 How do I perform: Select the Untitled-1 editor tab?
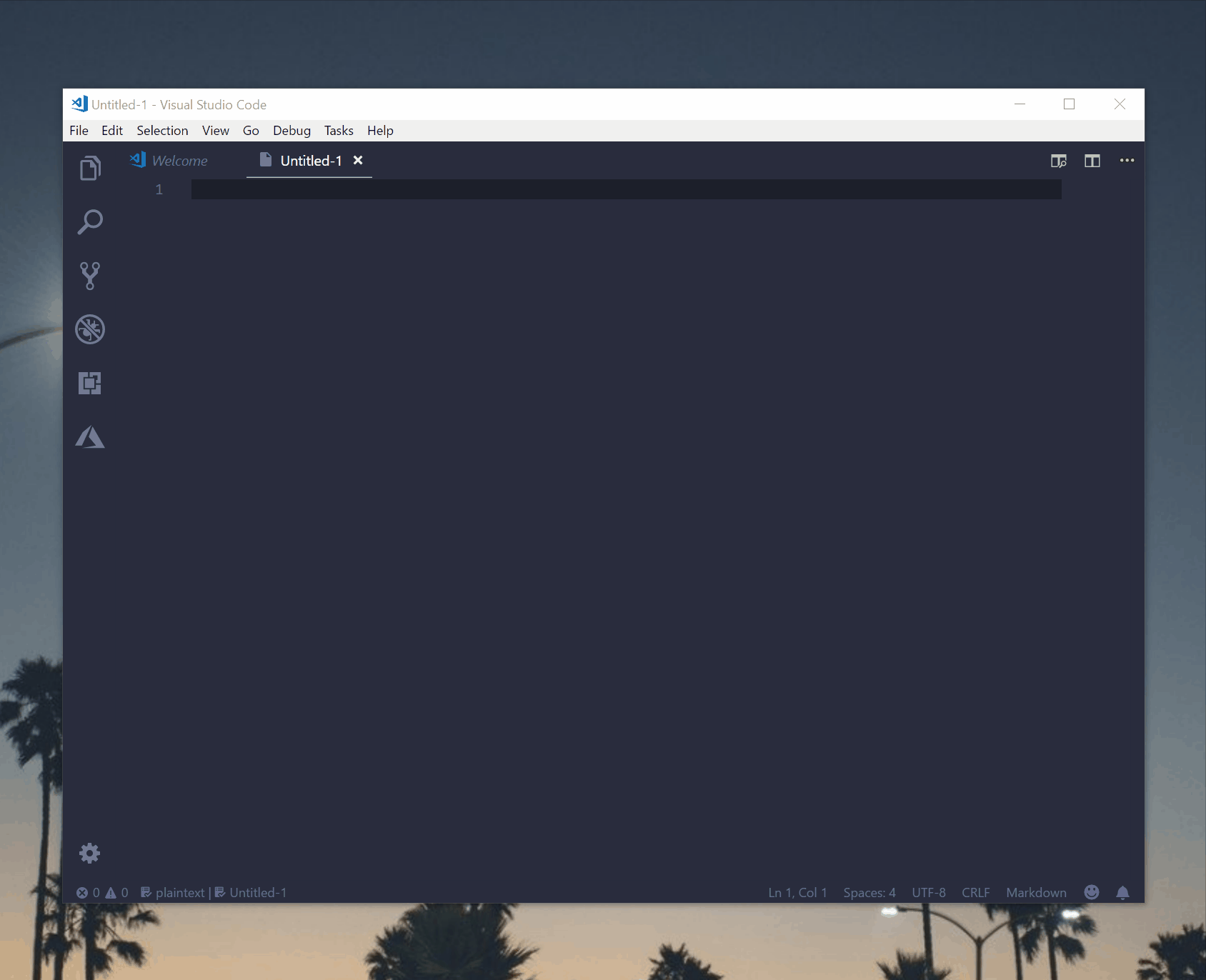(x=309, y=161)
